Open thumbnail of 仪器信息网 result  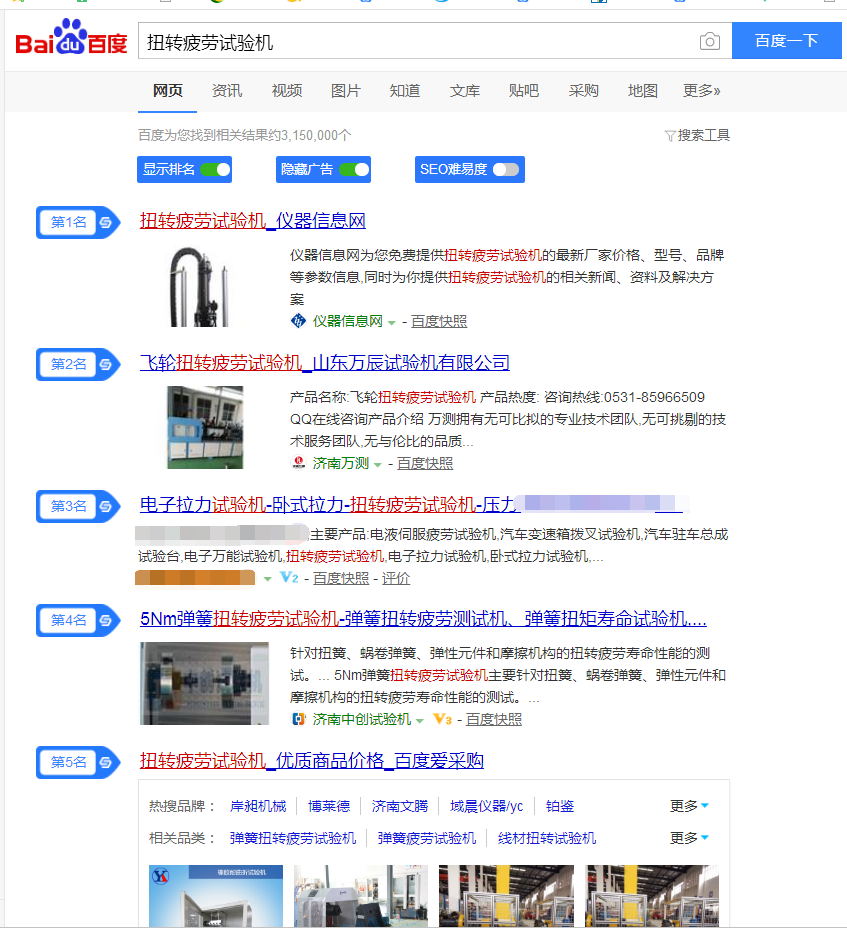(200, 286)
